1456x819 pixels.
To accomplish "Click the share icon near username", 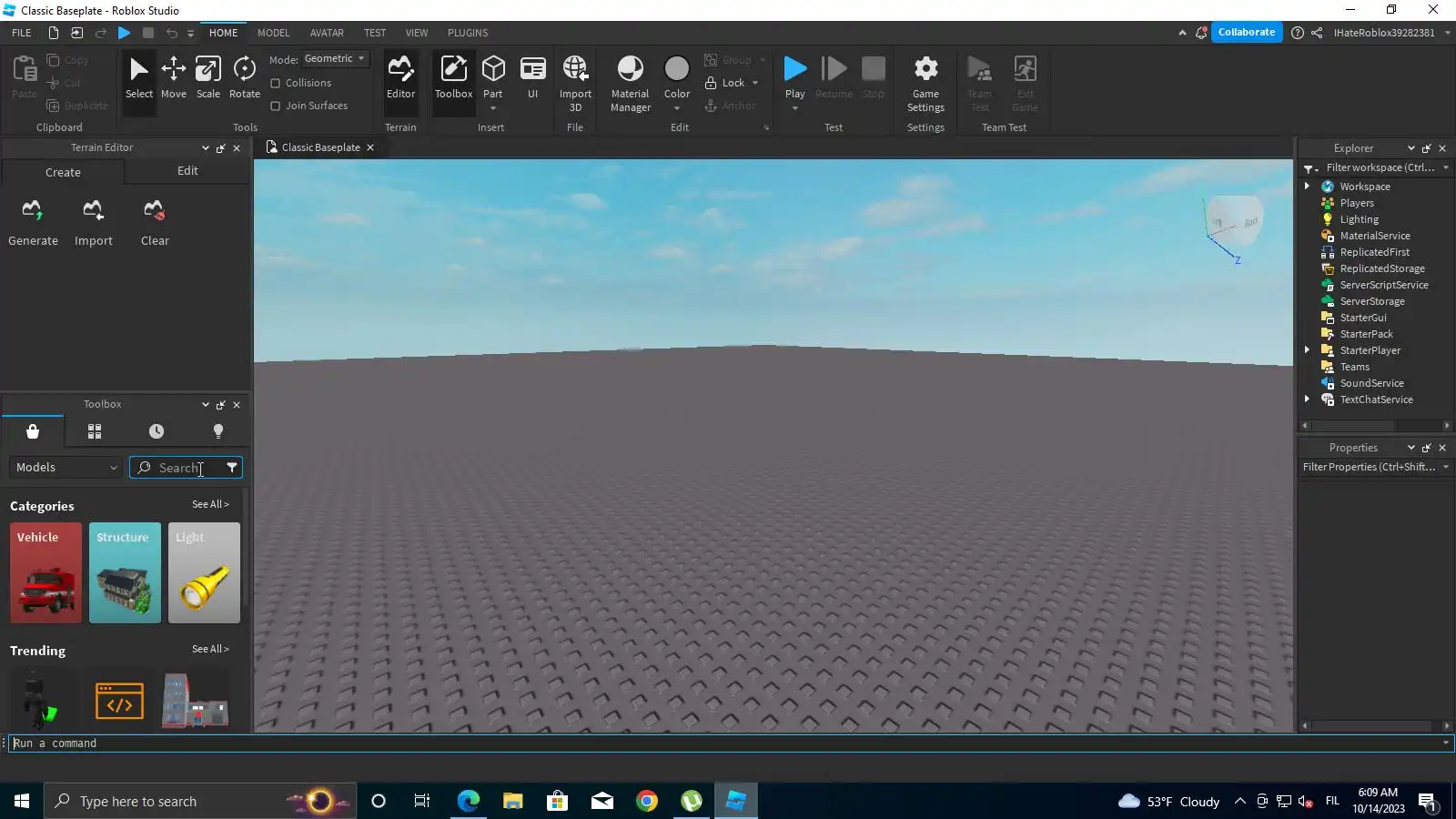I will pos(1317,33).
